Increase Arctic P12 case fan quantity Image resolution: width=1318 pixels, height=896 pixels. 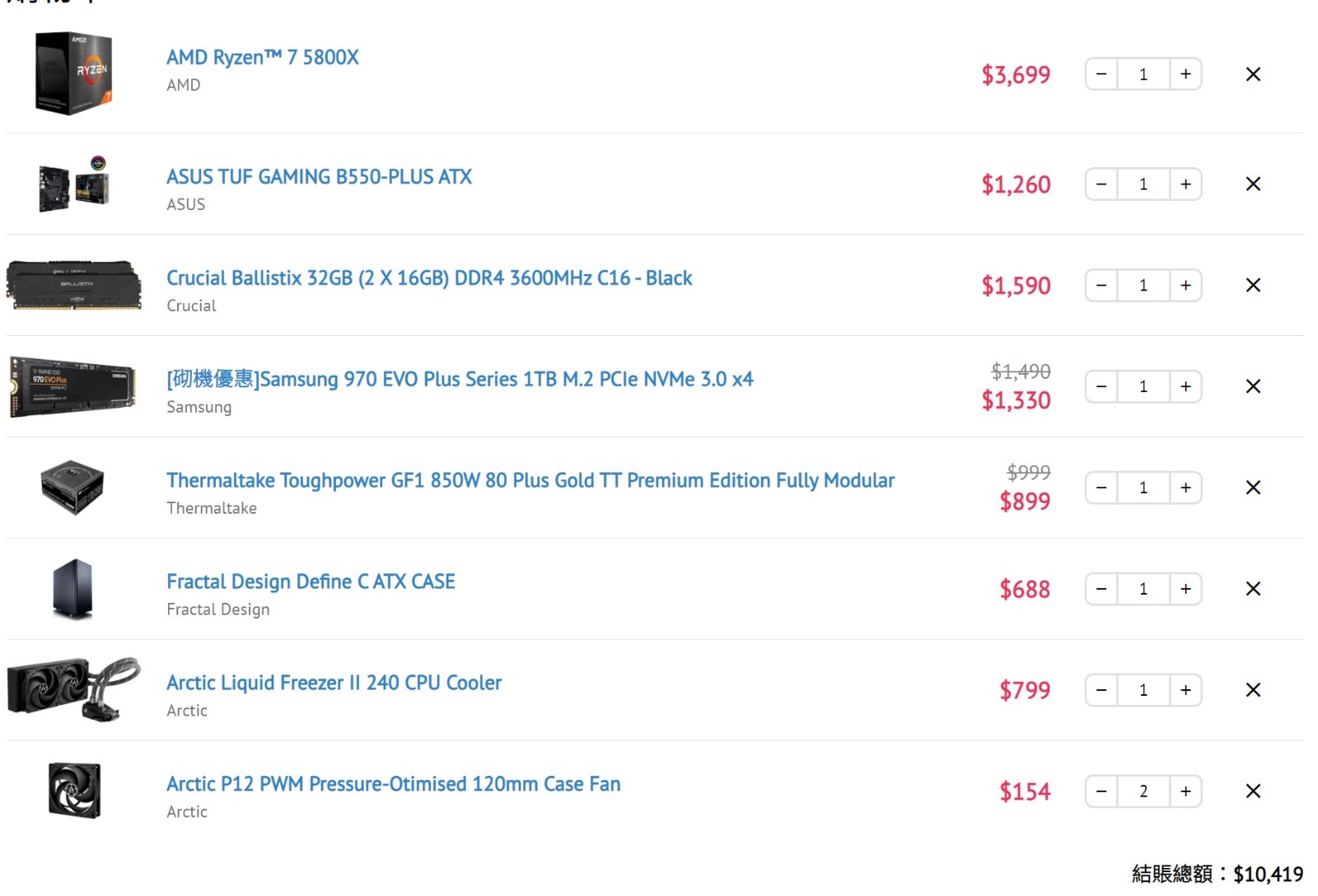pyautogui.click(x=1185, y=791)
